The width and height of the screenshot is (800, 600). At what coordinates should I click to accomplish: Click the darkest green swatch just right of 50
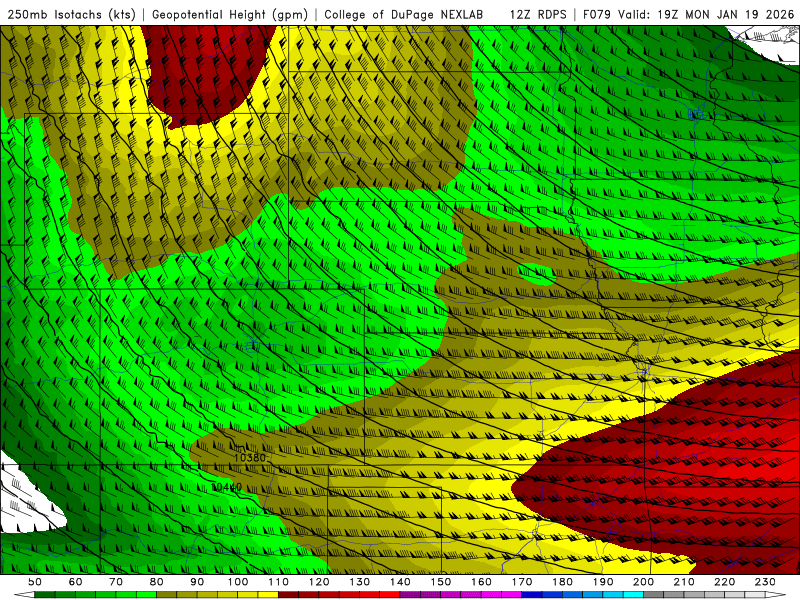[44, 595]
